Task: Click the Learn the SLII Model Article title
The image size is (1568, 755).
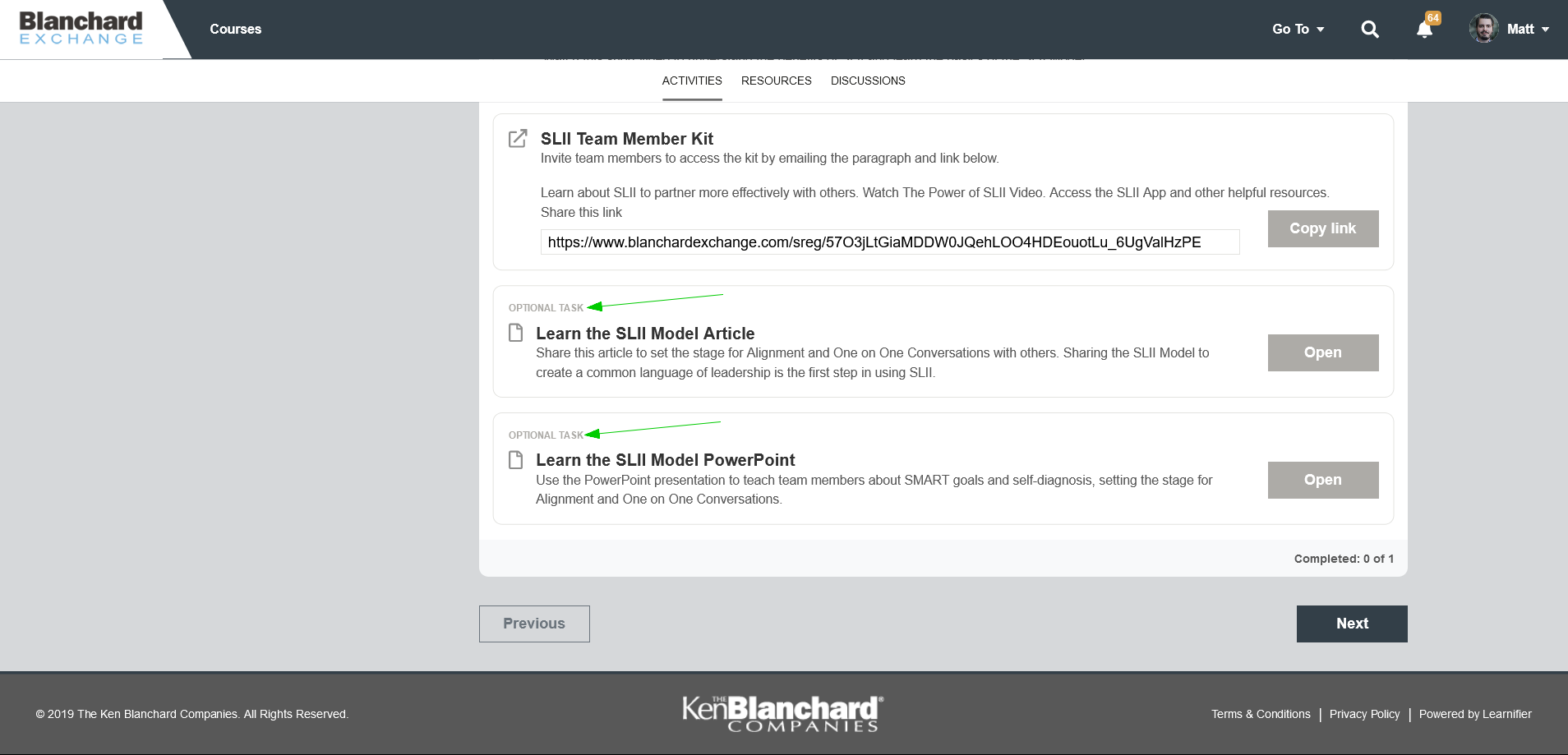Action: pyautogui.click(x=645, y=334)
